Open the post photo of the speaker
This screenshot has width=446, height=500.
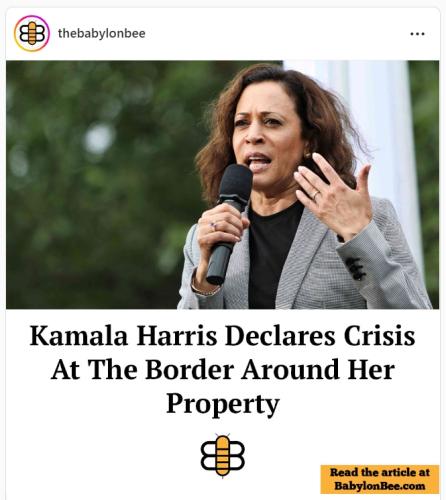[x=223, y=184]
